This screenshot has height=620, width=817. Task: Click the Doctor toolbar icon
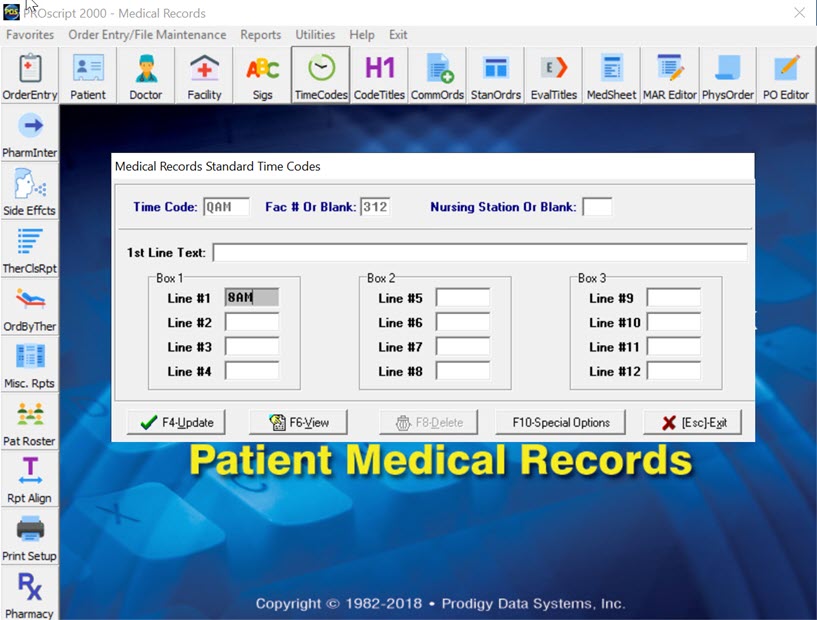(x=145, y=75)
